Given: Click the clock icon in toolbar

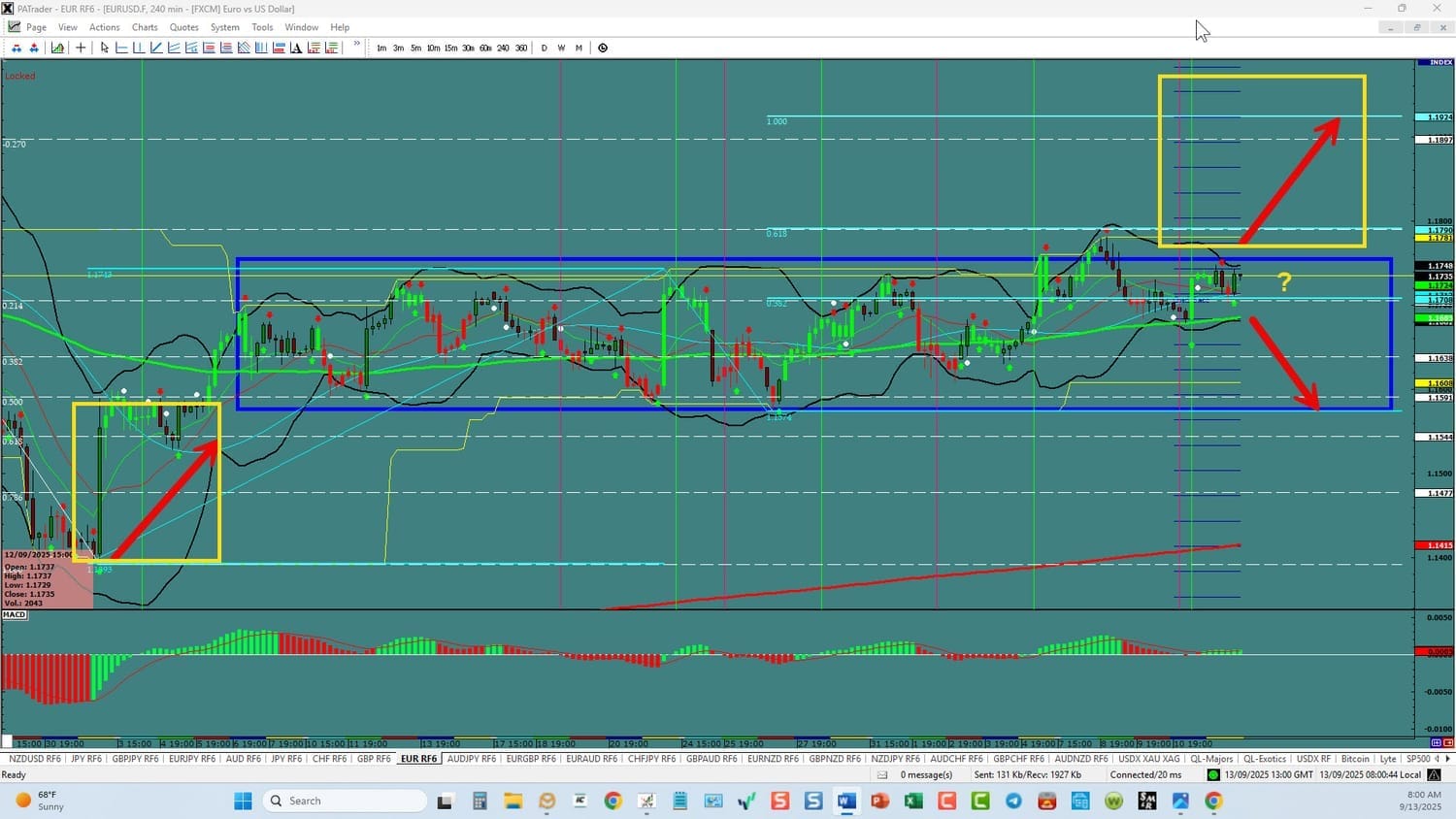Looking at the screenshot, I should (603, 48).
